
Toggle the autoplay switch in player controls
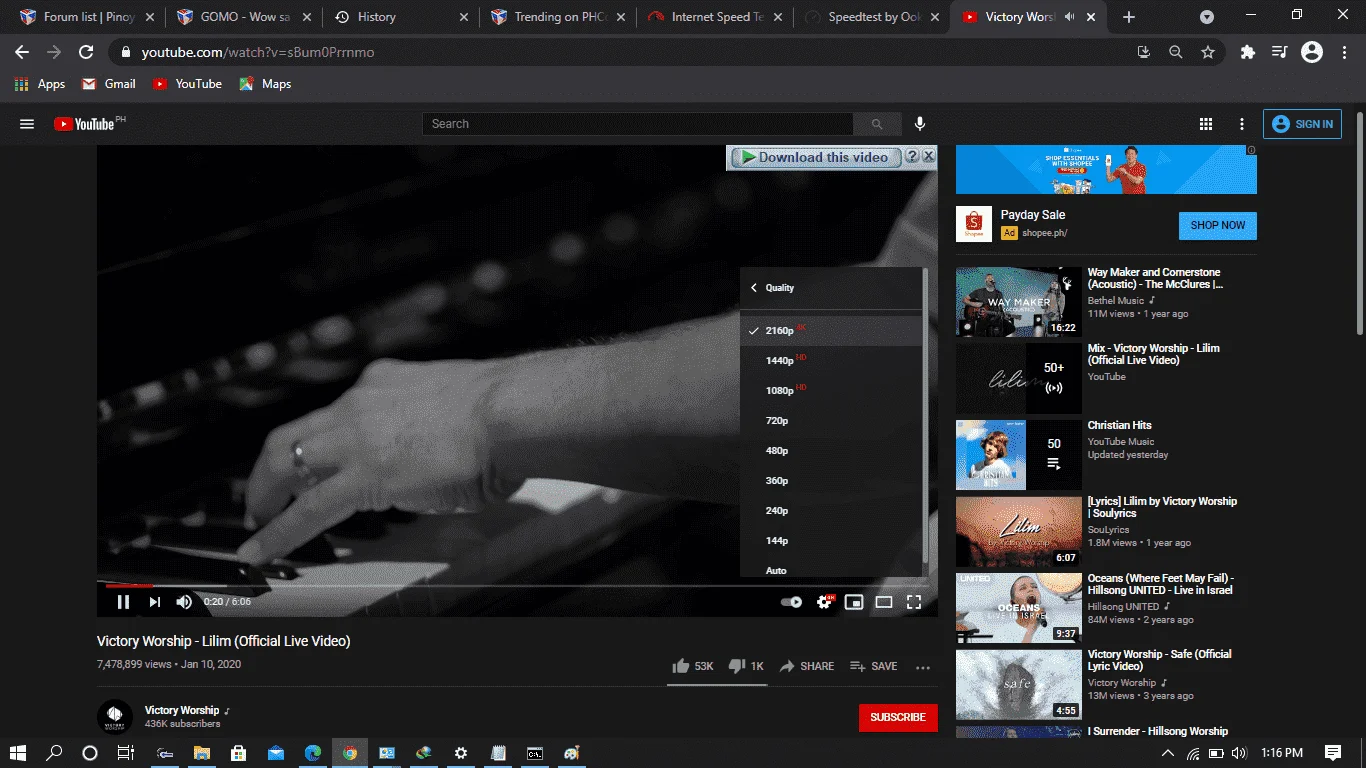791,602
